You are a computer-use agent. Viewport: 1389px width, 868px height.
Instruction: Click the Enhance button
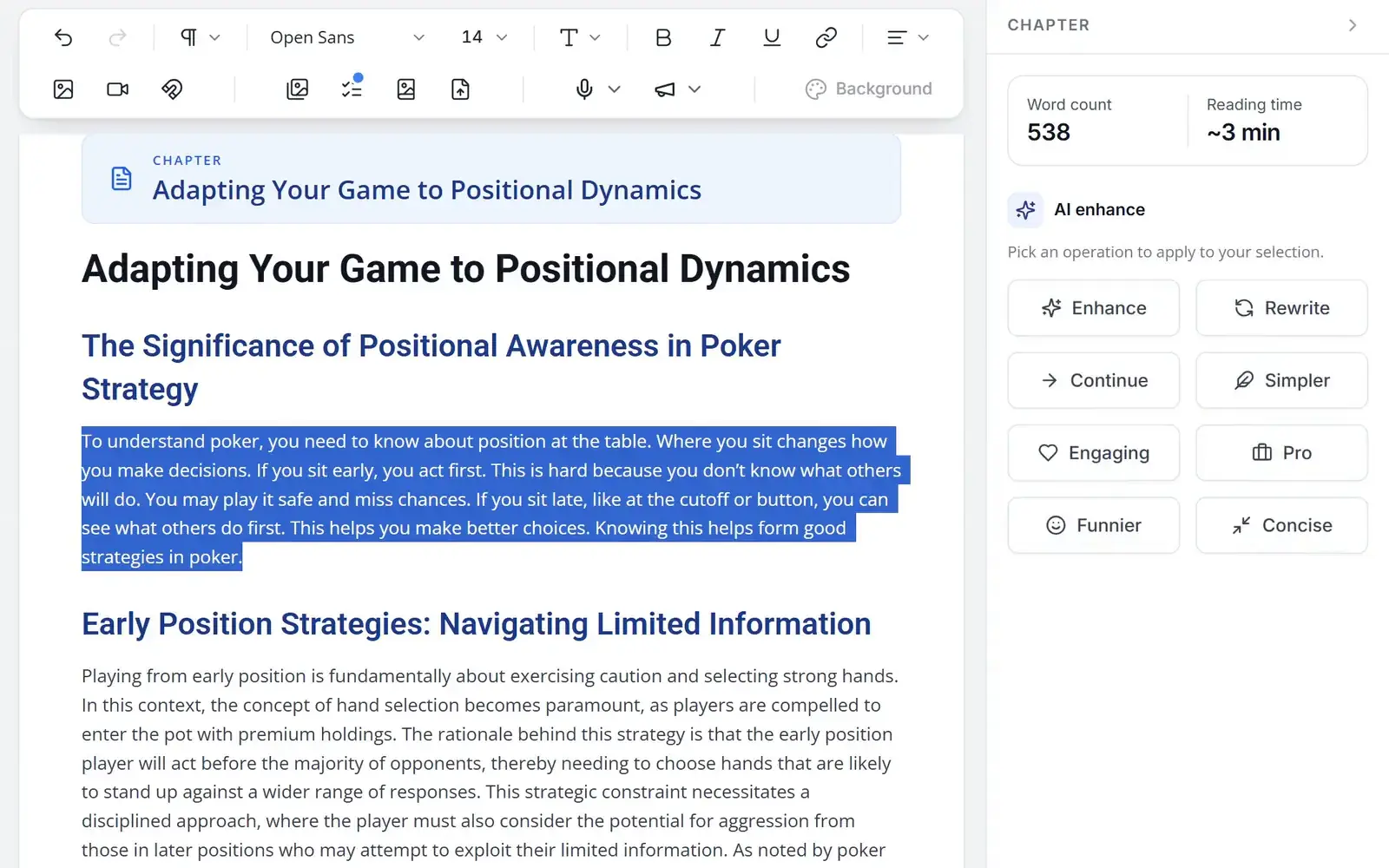click(1093, 308)
